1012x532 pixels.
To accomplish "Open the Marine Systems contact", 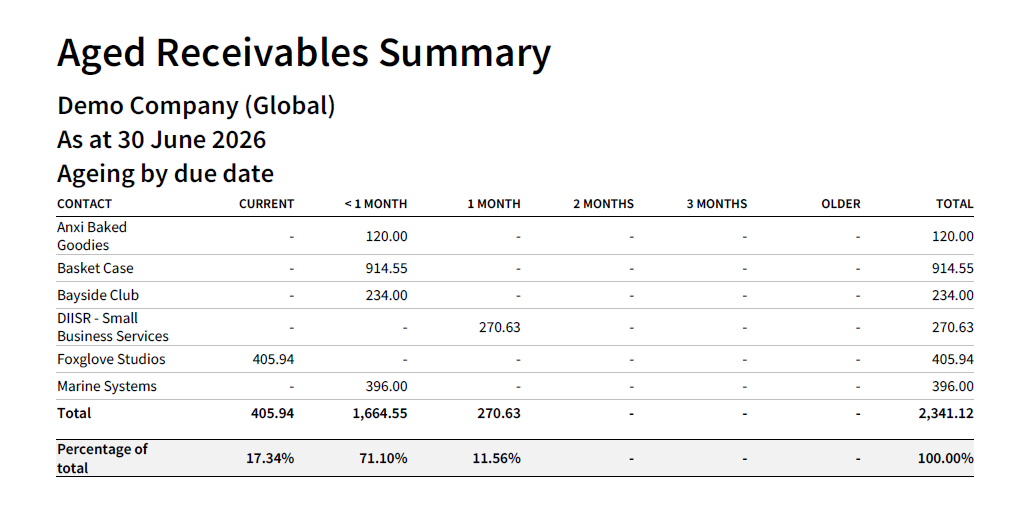I will pyautogui.click(x=106, y=386).
